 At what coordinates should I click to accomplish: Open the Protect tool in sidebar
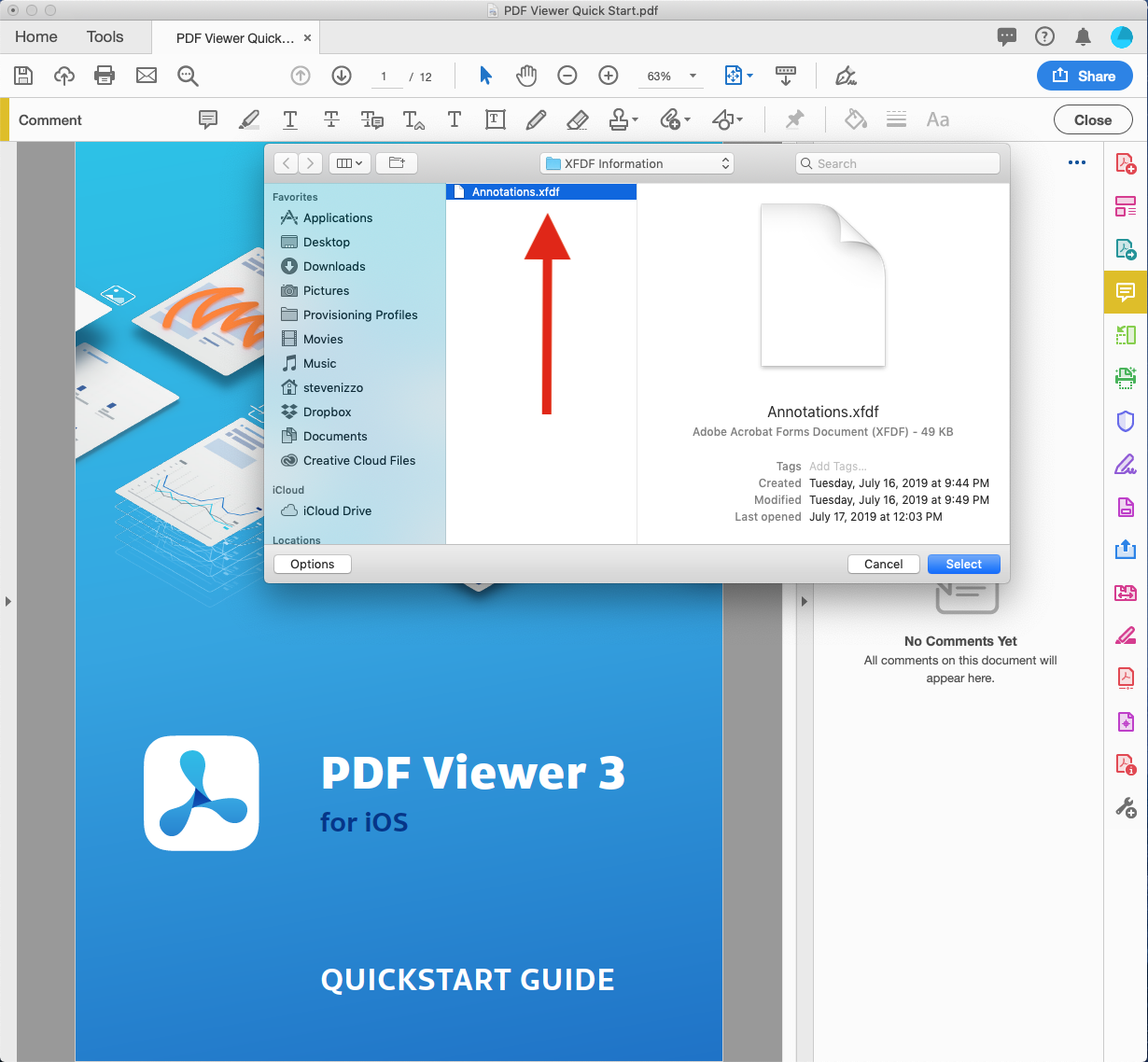click(1125, 422)
